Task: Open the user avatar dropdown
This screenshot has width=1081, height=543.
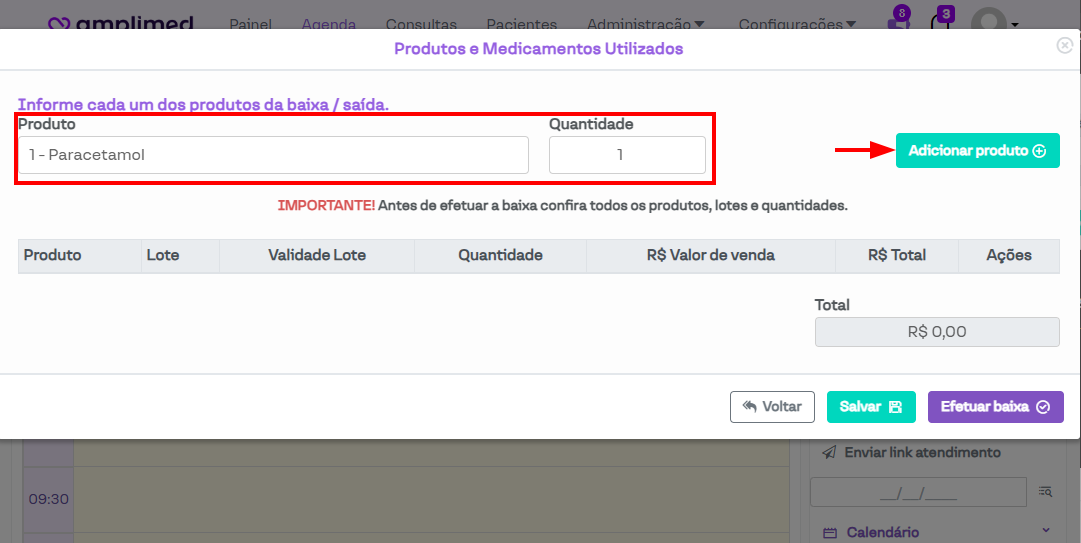Action: [x=993, y=22]
